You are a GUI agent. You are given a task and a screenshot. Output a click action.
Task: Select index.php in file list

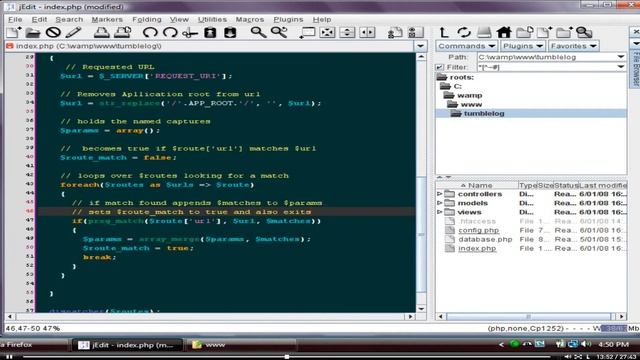477,248
